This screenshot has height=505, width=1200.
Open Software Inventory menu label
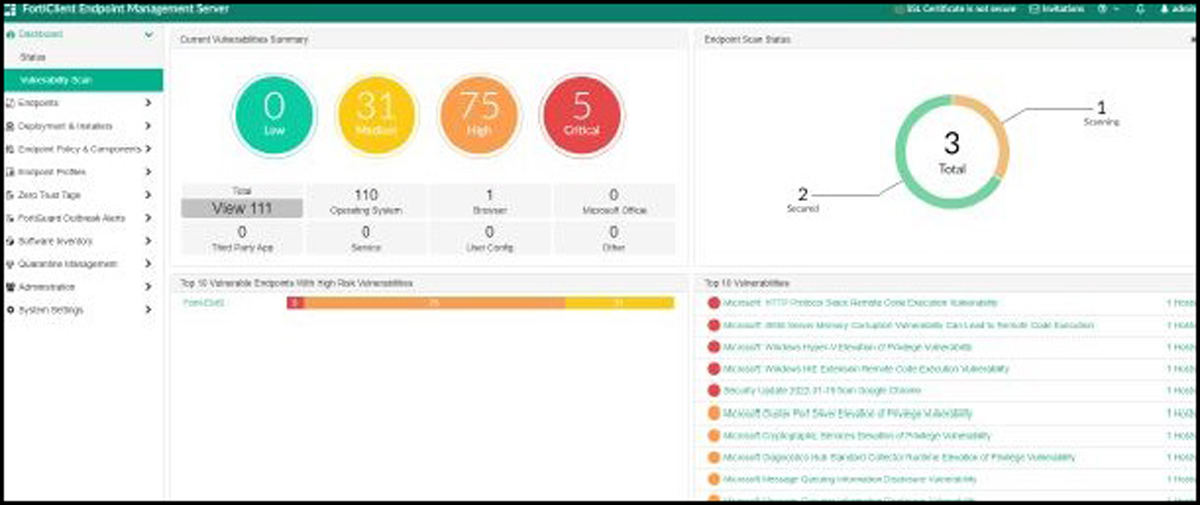coord(53,241)
